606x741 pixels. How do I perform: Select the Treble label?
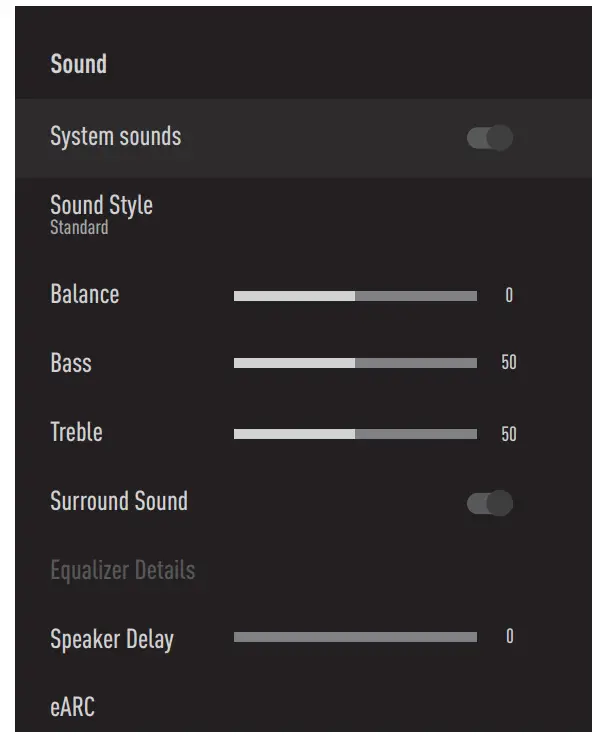[76, 432]
